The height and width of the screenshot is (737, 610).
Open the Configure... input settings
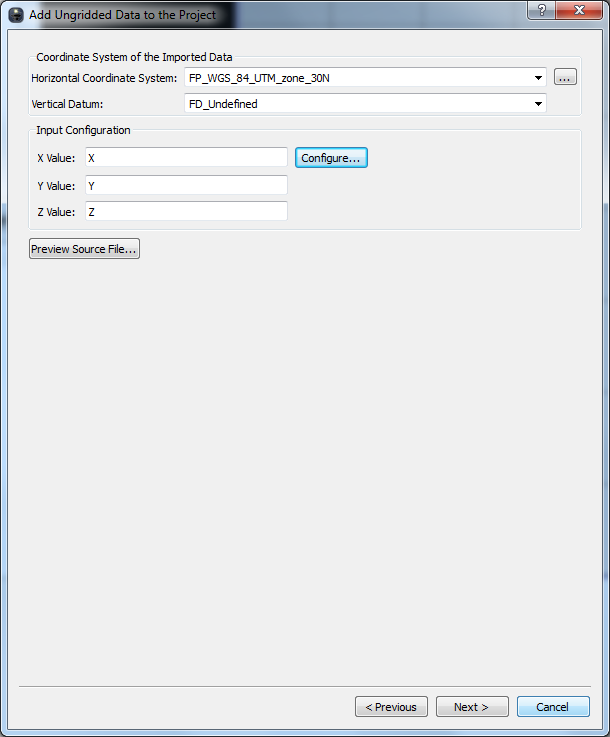pos(331,157)
